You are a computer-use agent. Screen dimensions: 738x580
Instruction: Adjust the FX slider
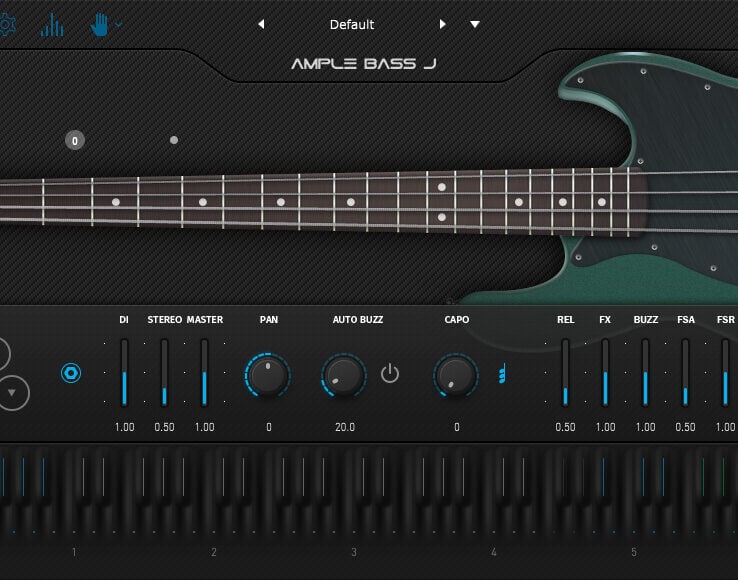[605, 372]
